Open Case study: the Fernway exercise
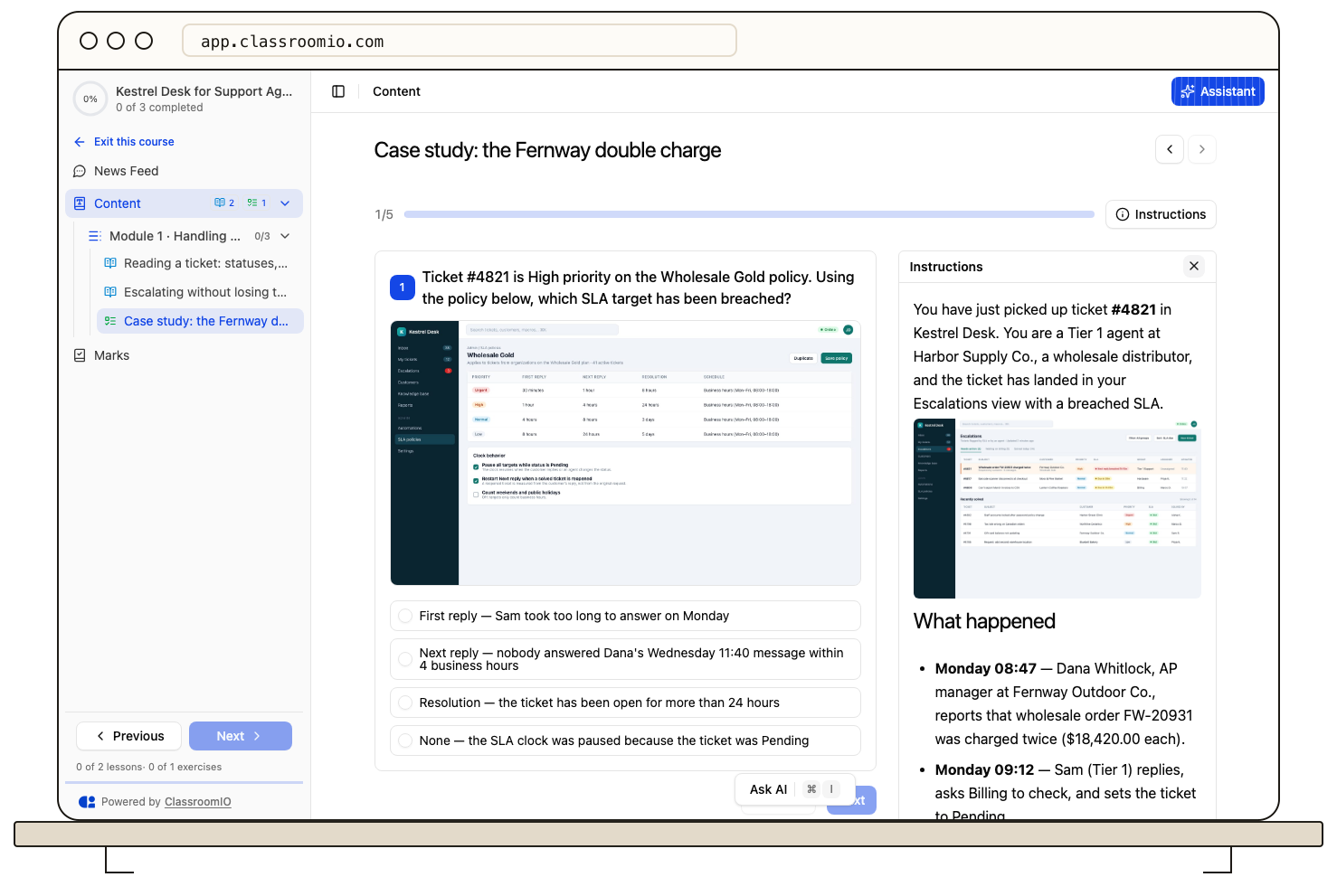The width and height of the screenshot is (1337, 896). click(200, 321)
